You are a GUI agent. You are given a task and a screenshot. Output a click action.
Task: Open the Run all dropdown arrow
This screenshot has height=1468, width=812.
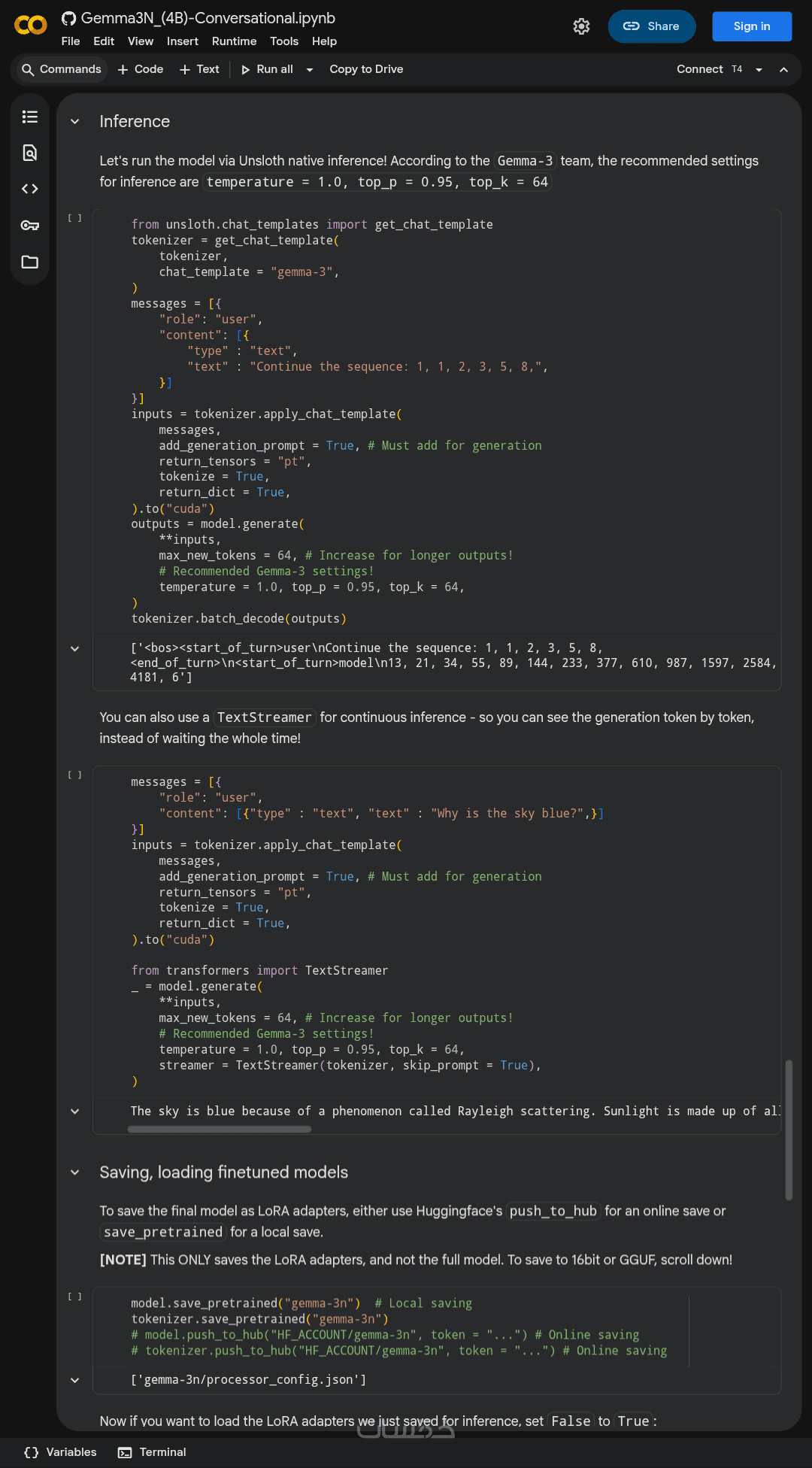point(309,70)
